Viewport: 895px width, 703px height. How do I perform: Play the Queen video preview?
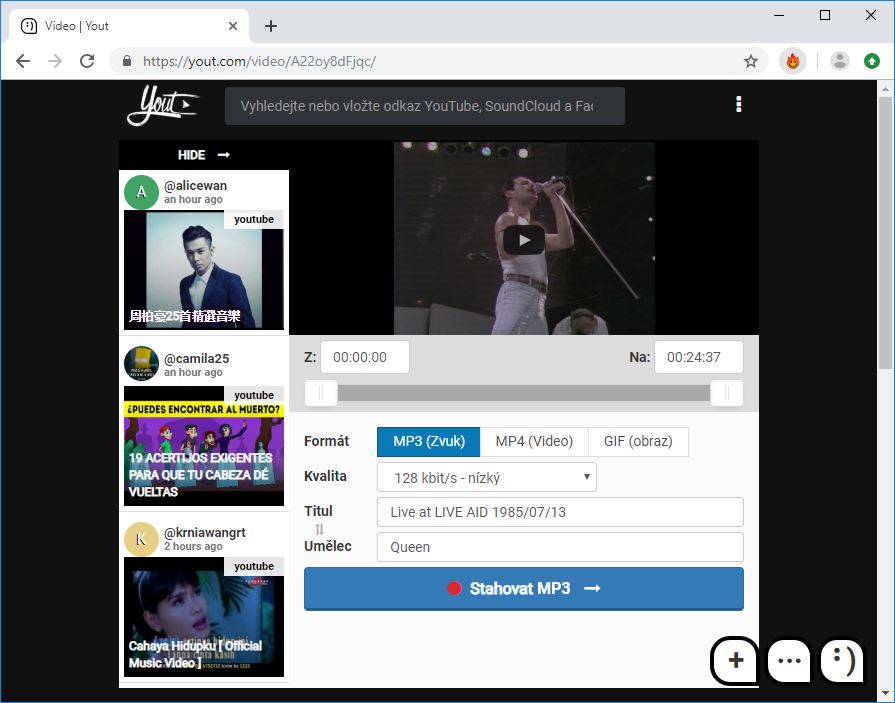523,240
